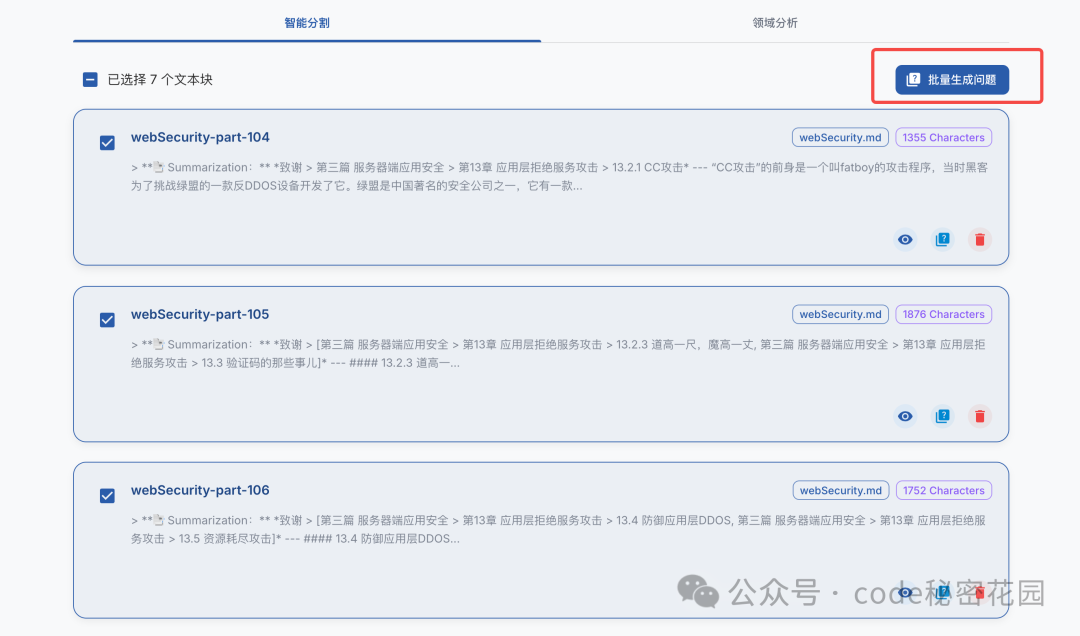Click the 已选择 7 个文本块 label

(160, 80)
